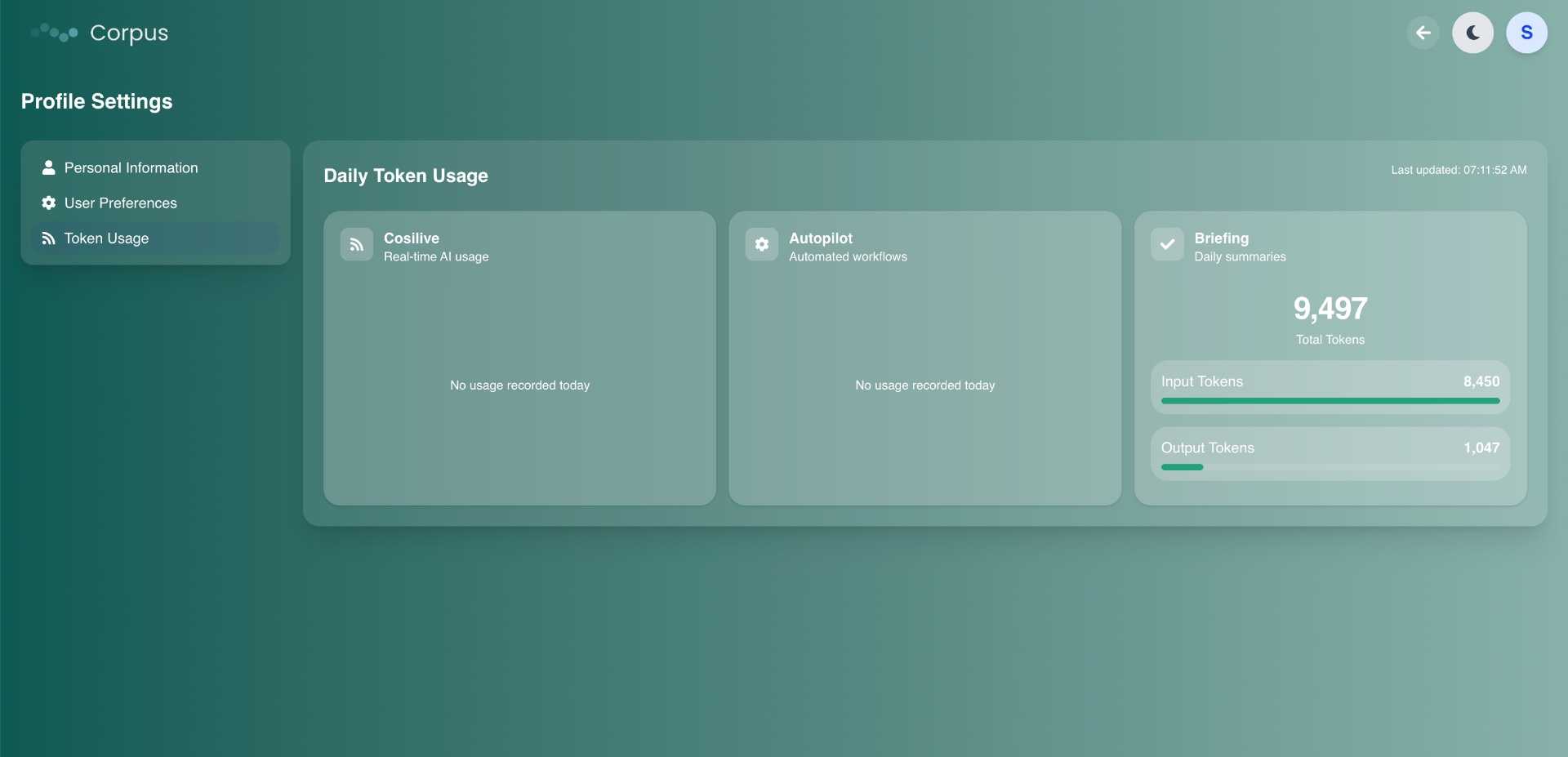Open the S profile avatar menu
This screenshot has width=1568, height=757.
click(x=1526, y=33)
